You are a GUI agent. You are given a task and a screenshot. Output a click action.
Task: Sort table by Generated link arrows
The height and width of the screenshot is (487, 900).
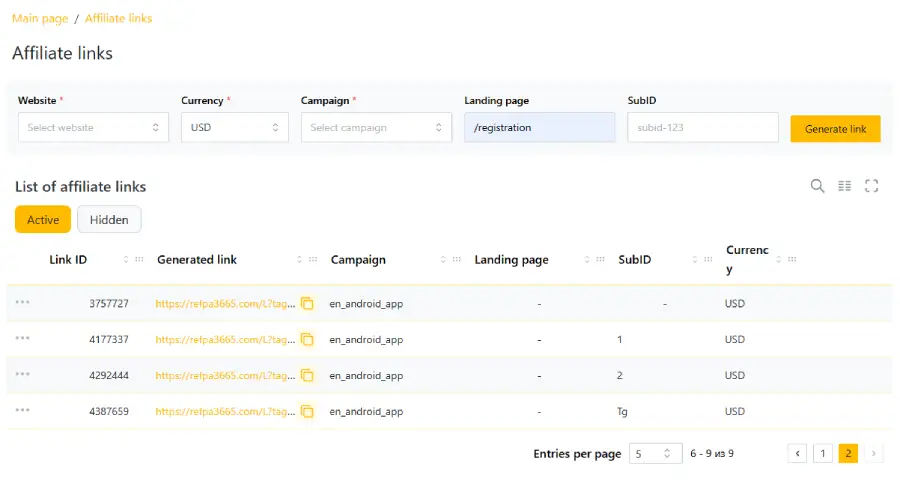tap(299, 260)
